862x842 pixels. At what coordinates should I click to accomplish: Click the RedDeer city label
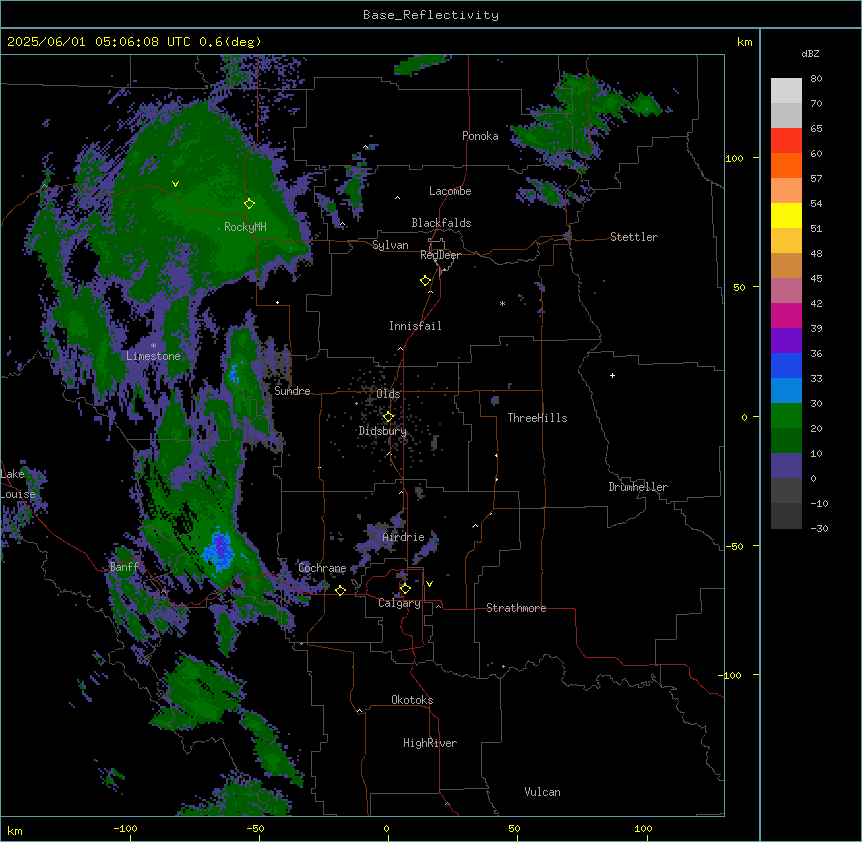(x=440, y=255)
